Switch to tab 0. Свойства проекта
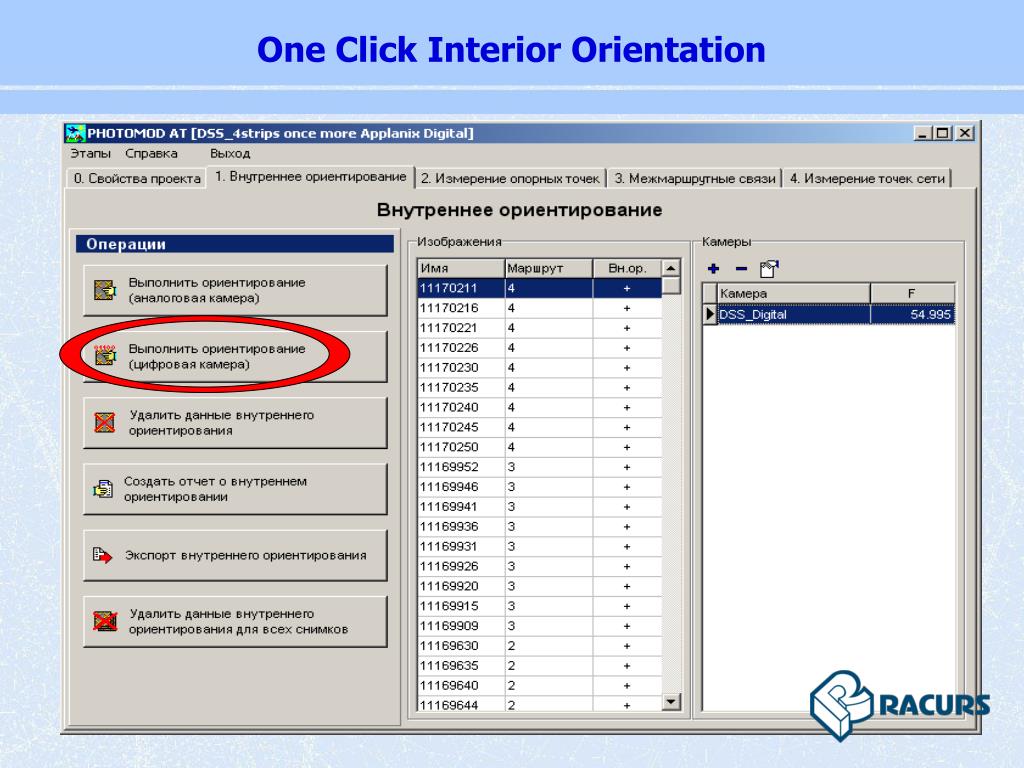The image size is (1024, 768). pyautogui.click(x=136, y=178)
